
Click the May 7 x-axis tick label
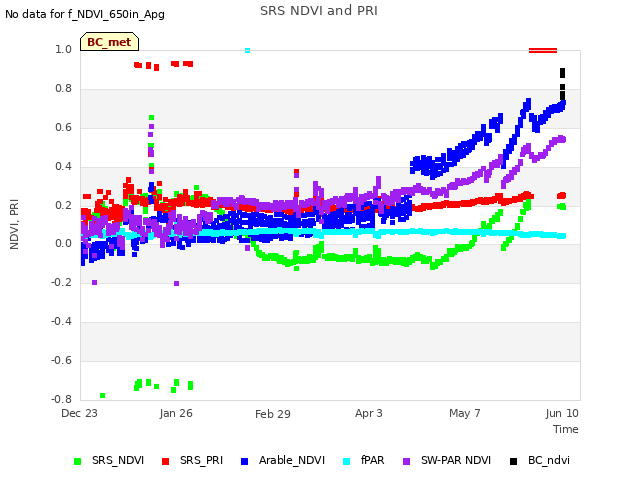[x=464, y=413]
